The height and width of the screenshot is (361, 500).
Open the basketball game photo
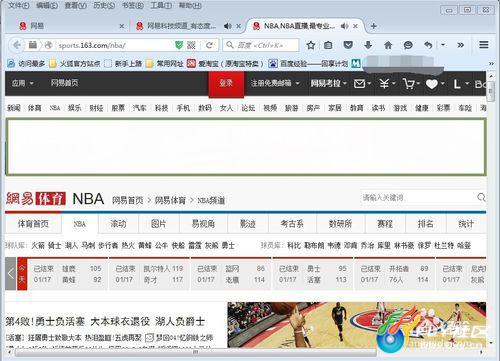(357, 325)
